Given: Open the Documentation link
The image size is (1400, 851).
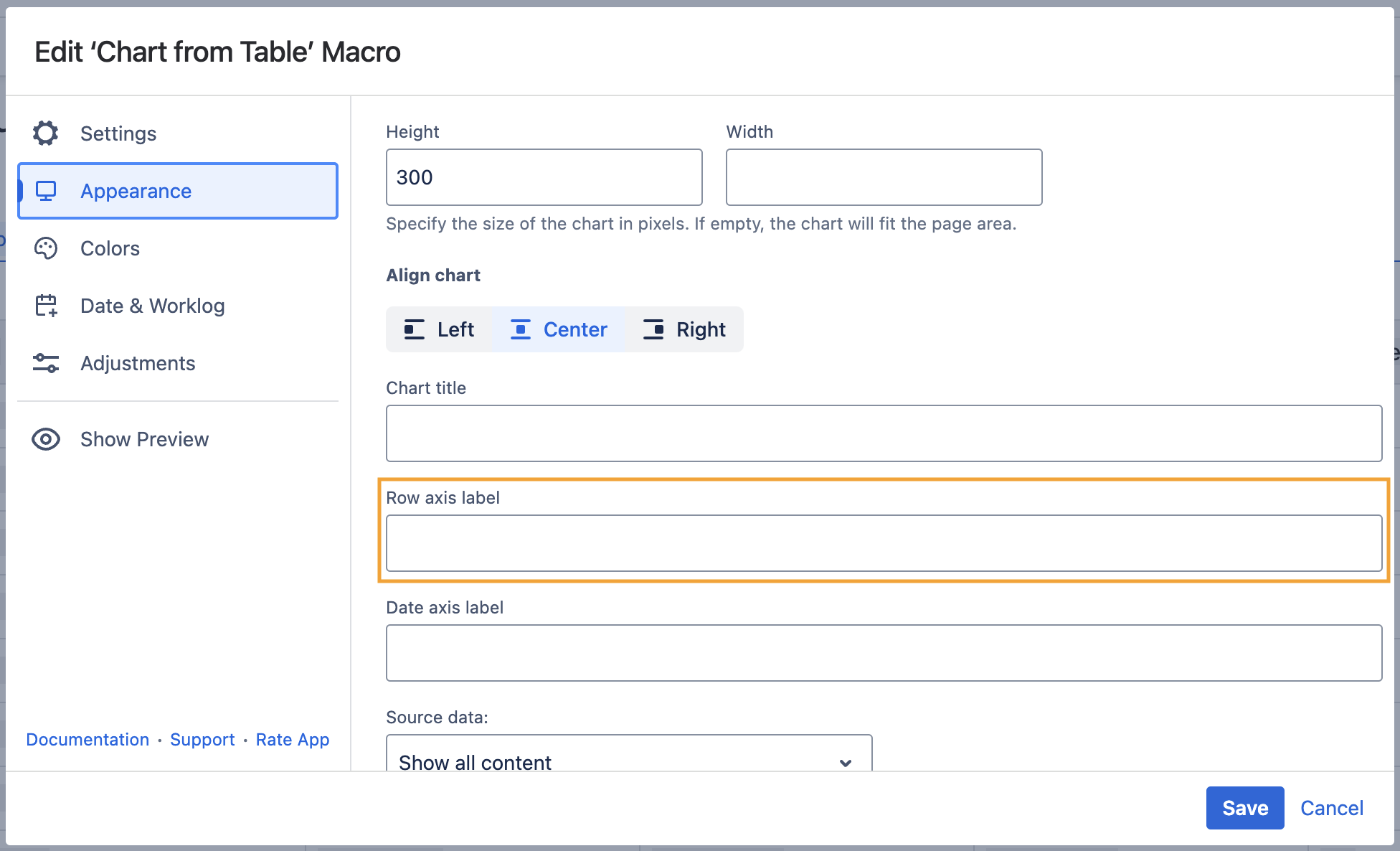Looking at the screenshot, I should coord(87,740).
